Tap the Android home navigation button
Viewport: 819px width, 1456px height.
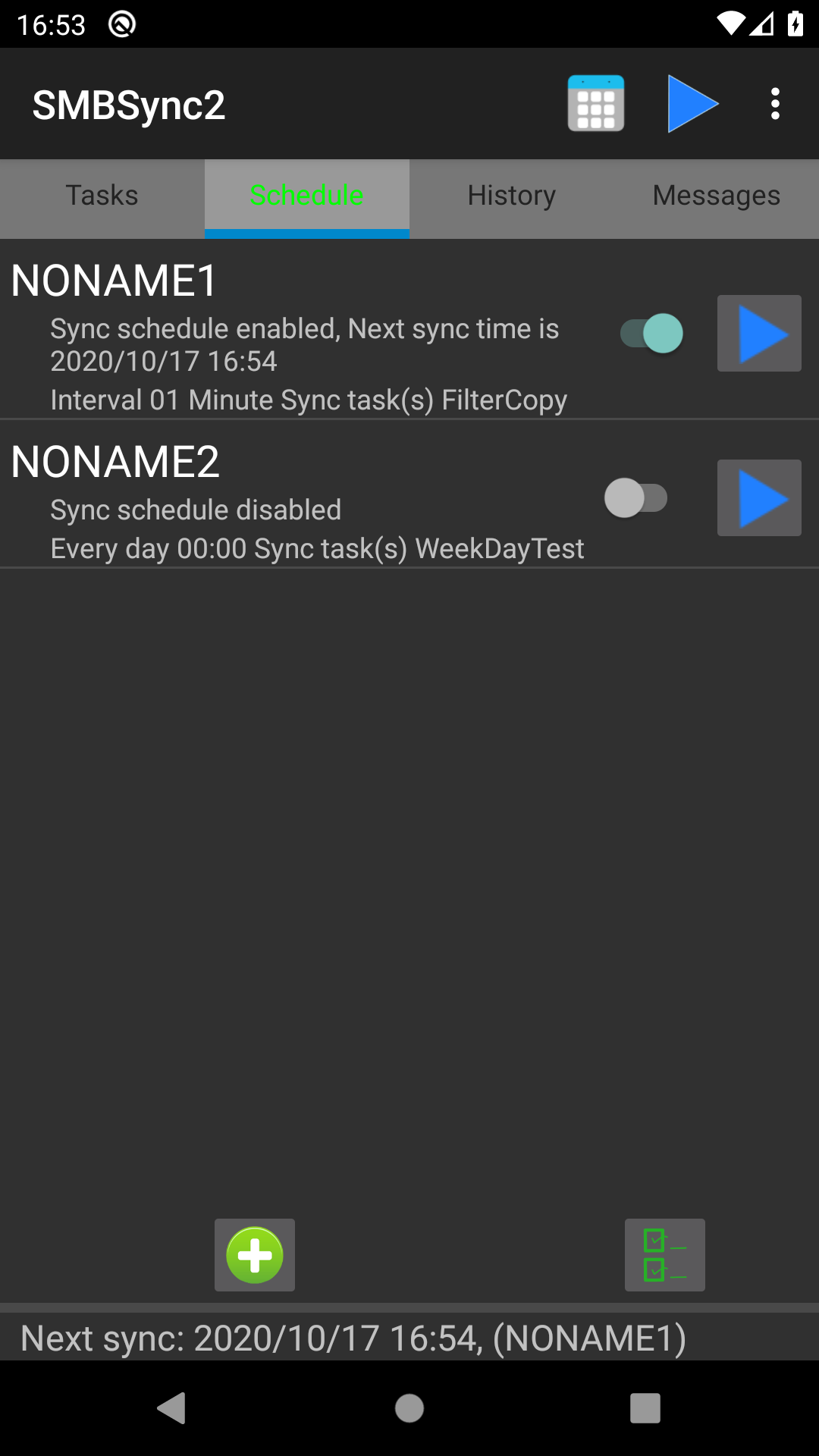[409, 1408]
